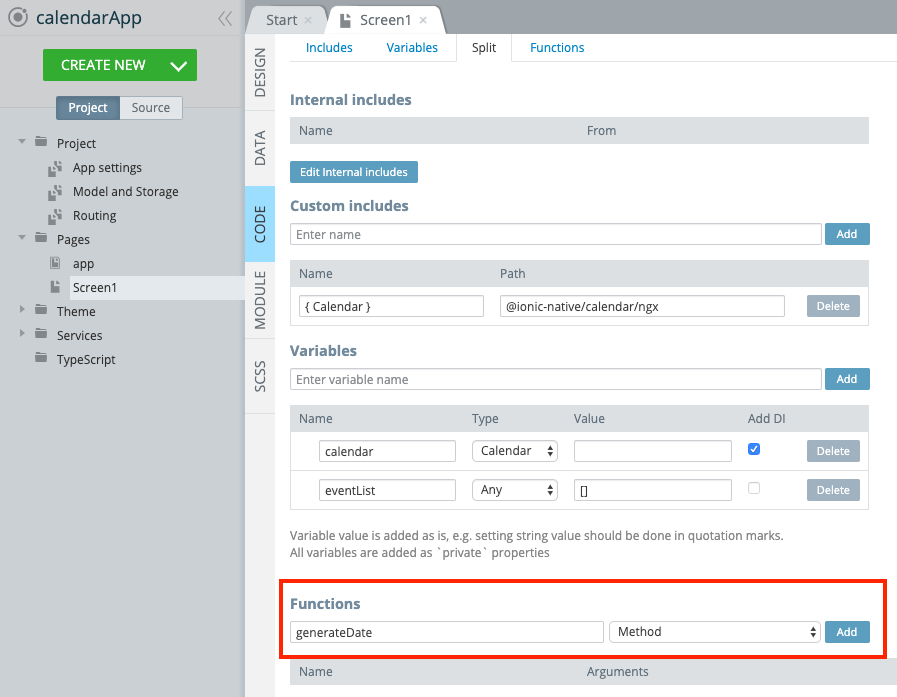Viewport: 897px width, 697px height.
Task: Focus the Enter variable name field
Action: pyautogui.click(x=556, y=379)
